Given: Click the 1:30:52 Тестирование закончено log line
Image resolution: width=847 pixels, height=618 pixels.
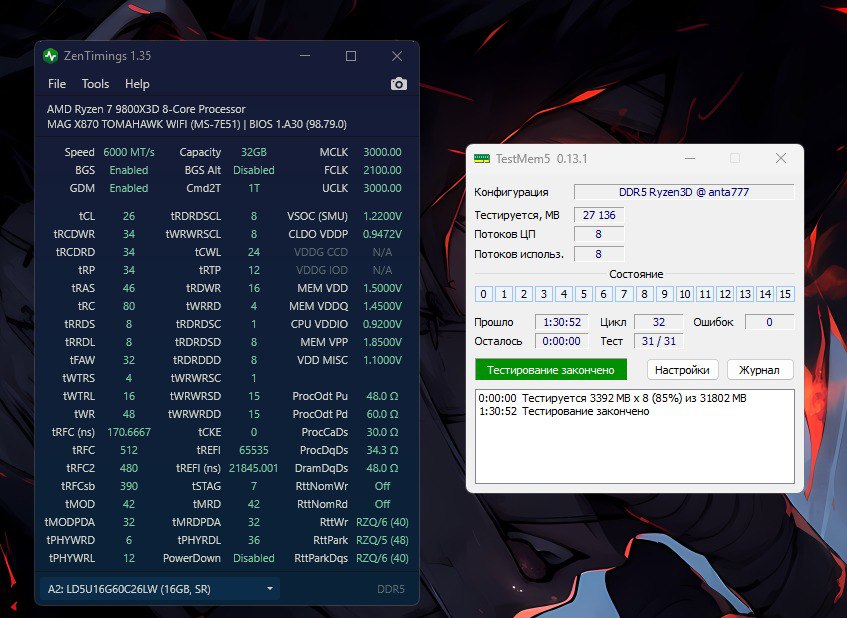Looking at the screenshot, I should point(564,411).
